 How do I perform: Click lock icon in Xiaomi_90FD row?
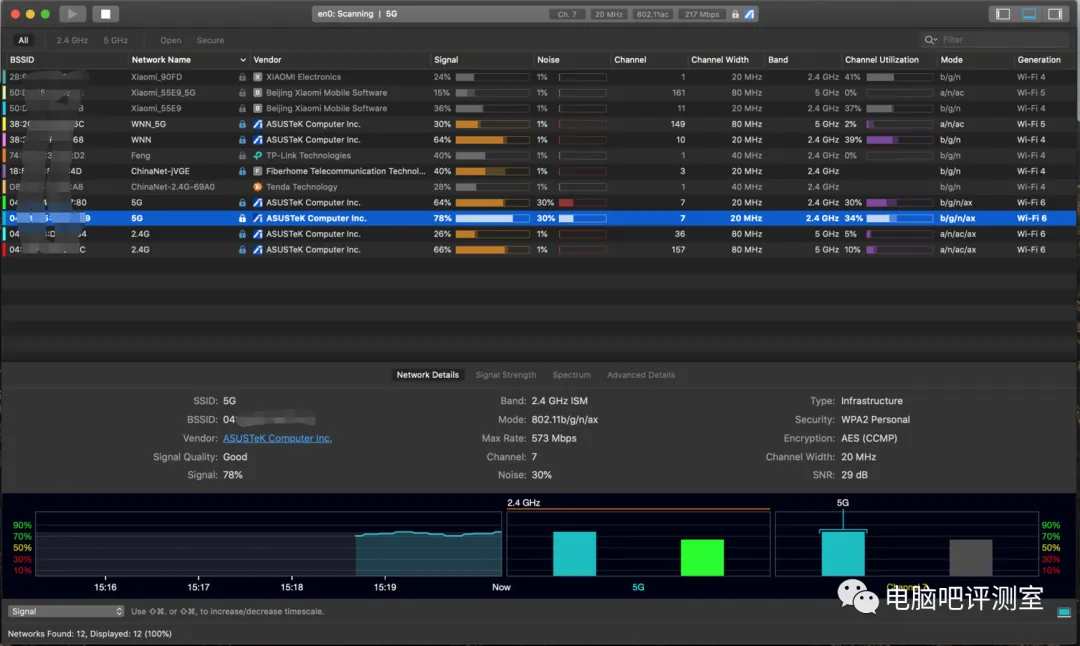coord(242,77)
